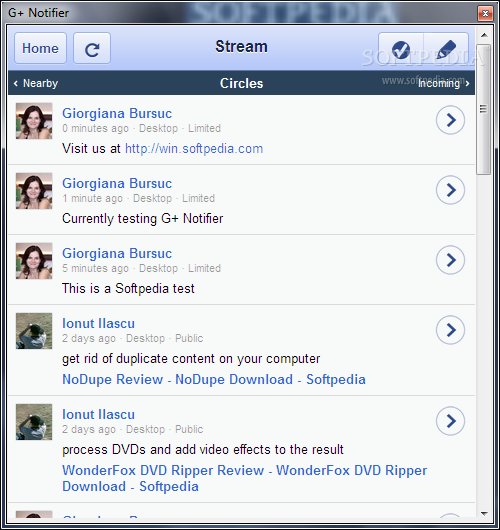The image size is (500, 530).
Task: Click the 'Currently testing G+ Notifier' text
Action: (x=143, y=219)
